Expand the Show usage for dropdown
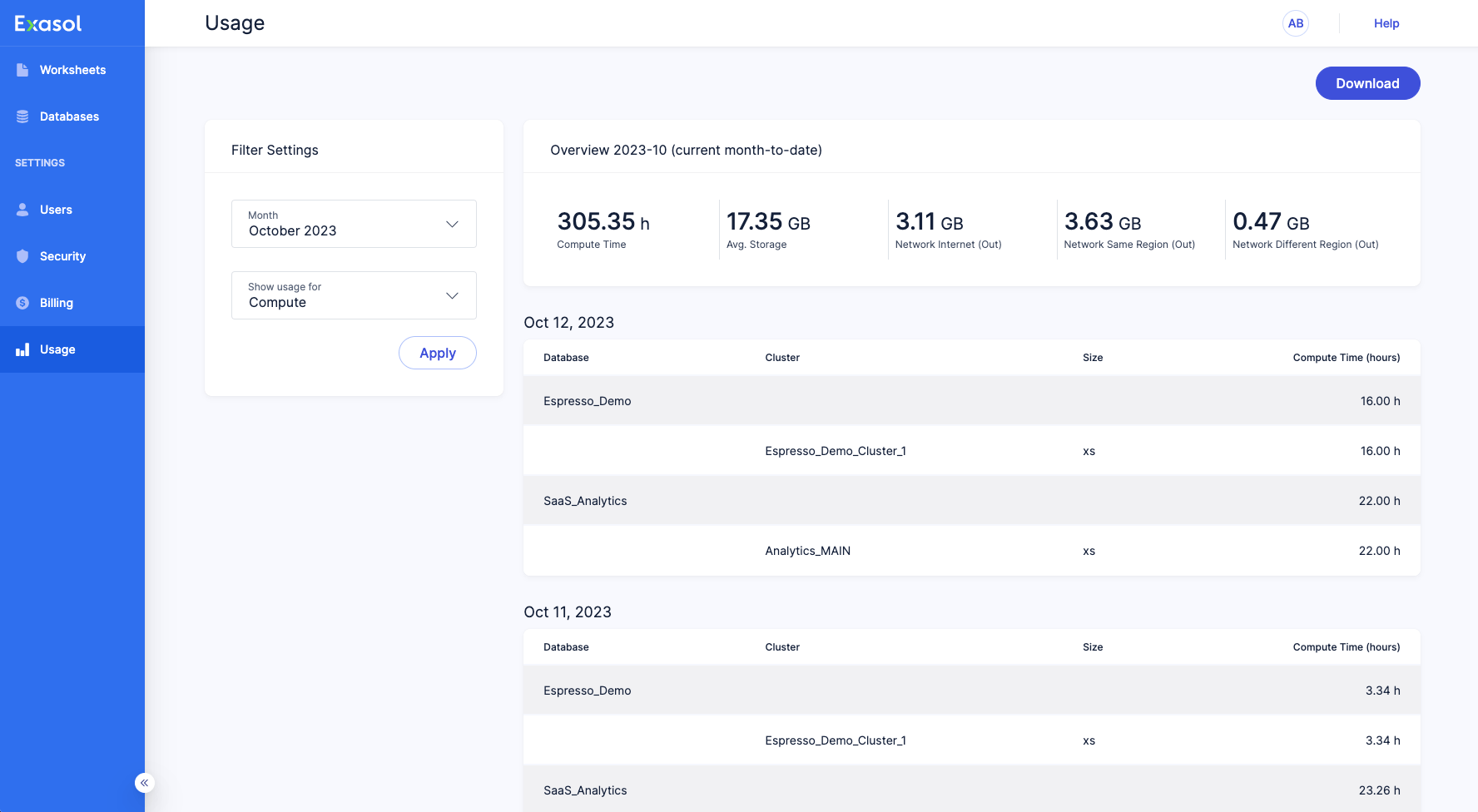This screenshot has width=1478, height=812. tap(354, 295)
